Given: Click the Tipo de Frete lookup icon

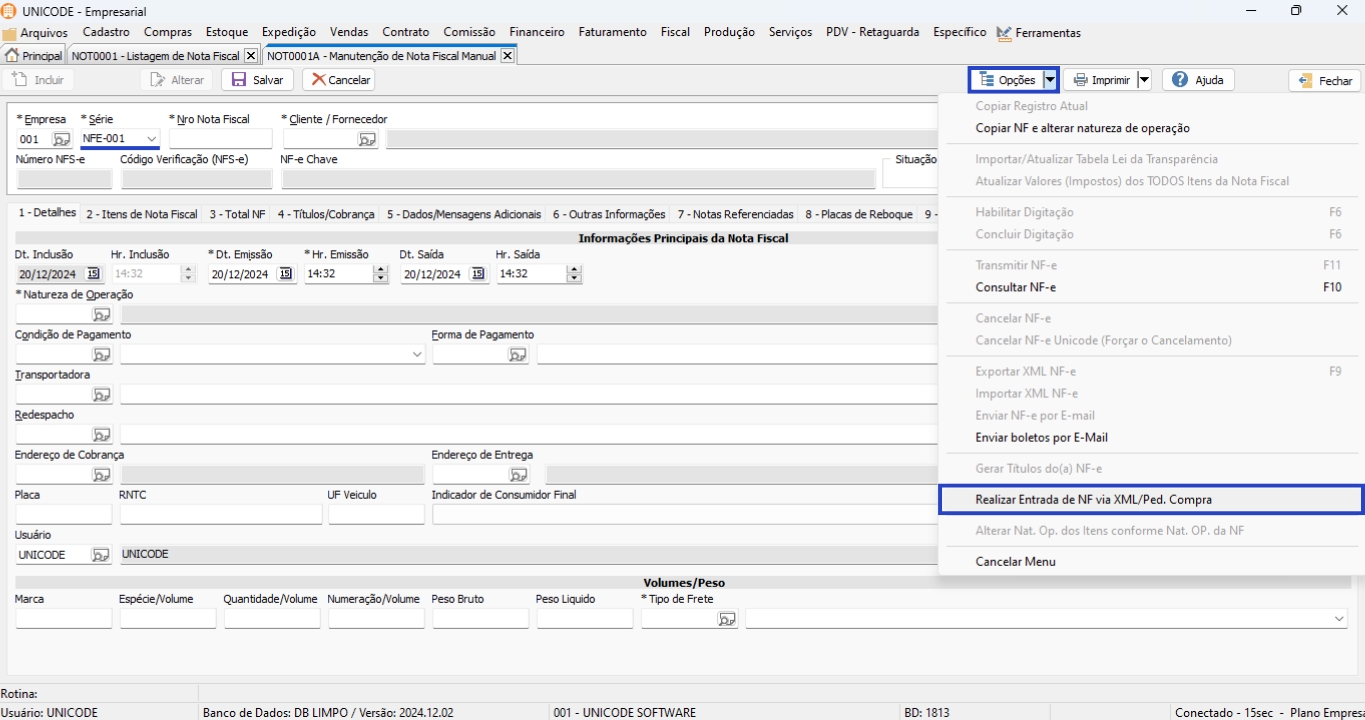Looking at the screenshot, I should tap(726, 620).
